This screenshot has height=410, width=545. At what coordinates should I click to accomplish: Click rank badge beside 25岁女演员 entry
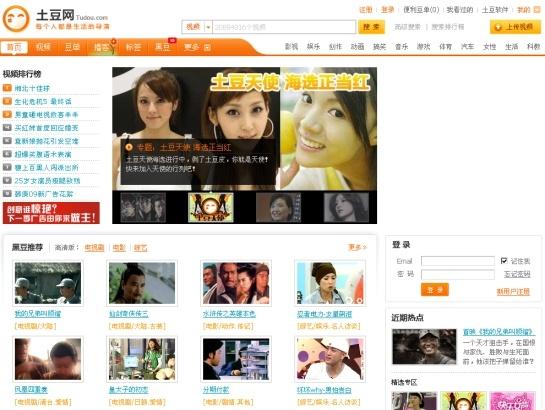pyautogui.click(x=7, y=180)
